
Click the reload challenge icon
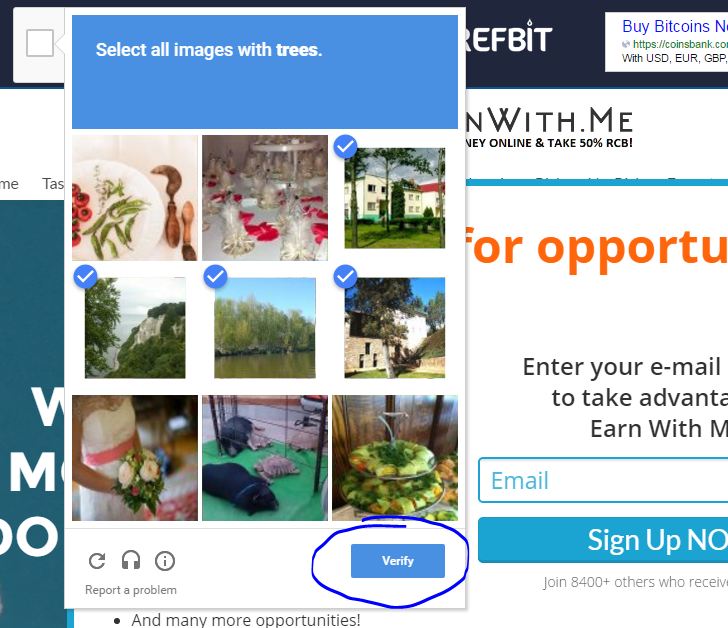[97, 561]
